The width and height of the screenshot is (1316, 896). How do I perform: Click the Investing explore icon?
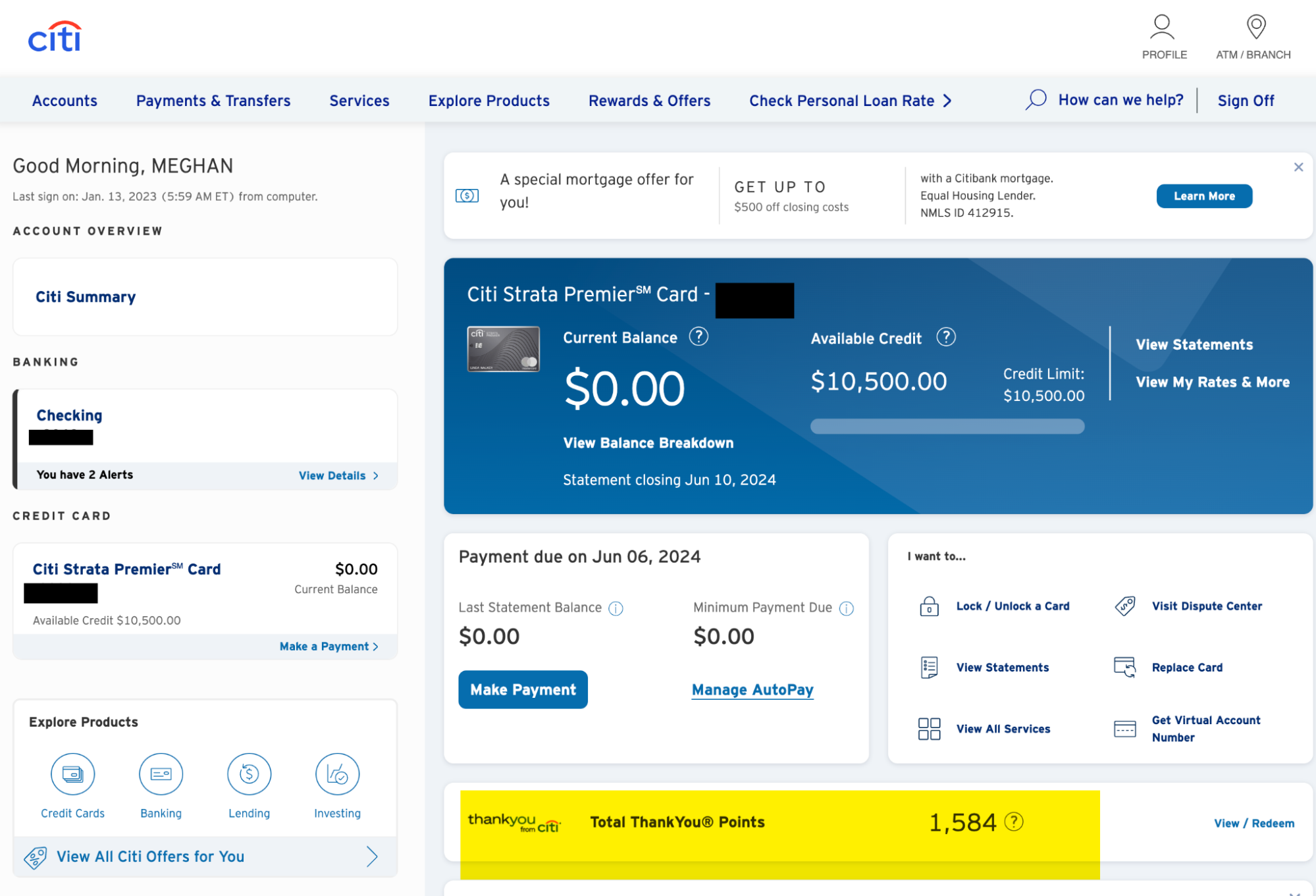[x=337, y=774]
